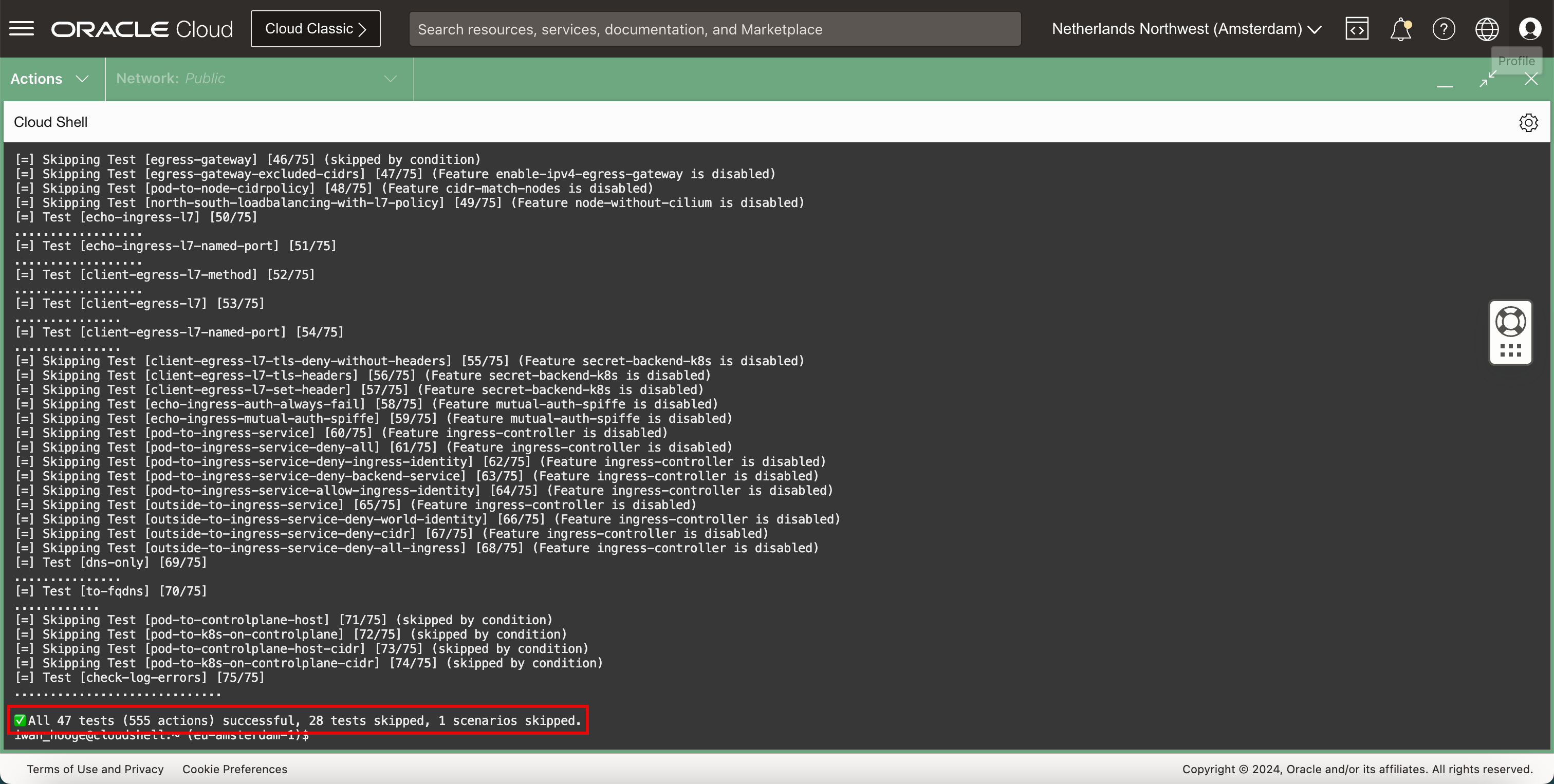This screenshot has height=784, width=1554.
Task: Close the Cloud Shell panel
Action: pyautogui.click(x=1531, y=79)
